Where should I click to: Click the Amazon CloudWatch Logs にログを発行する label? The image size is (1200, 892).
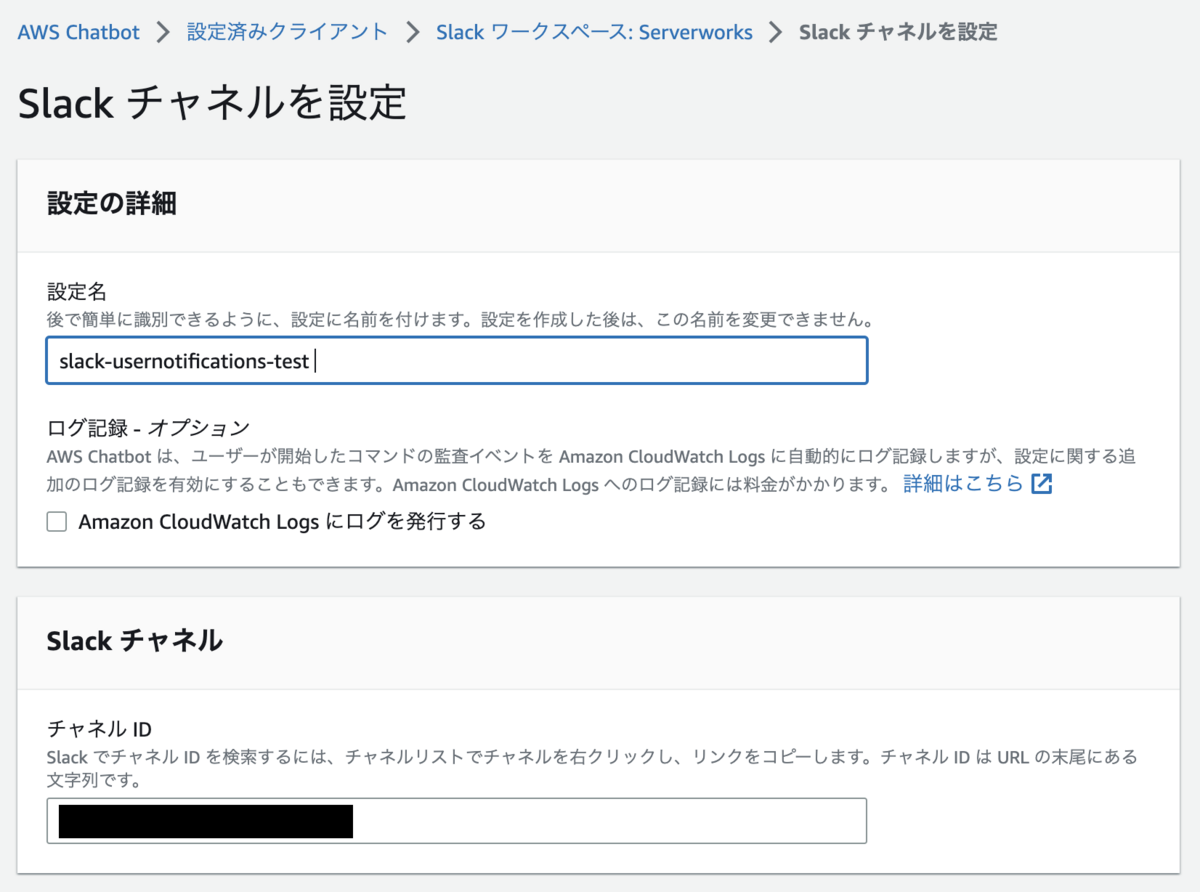pos(282,521)
